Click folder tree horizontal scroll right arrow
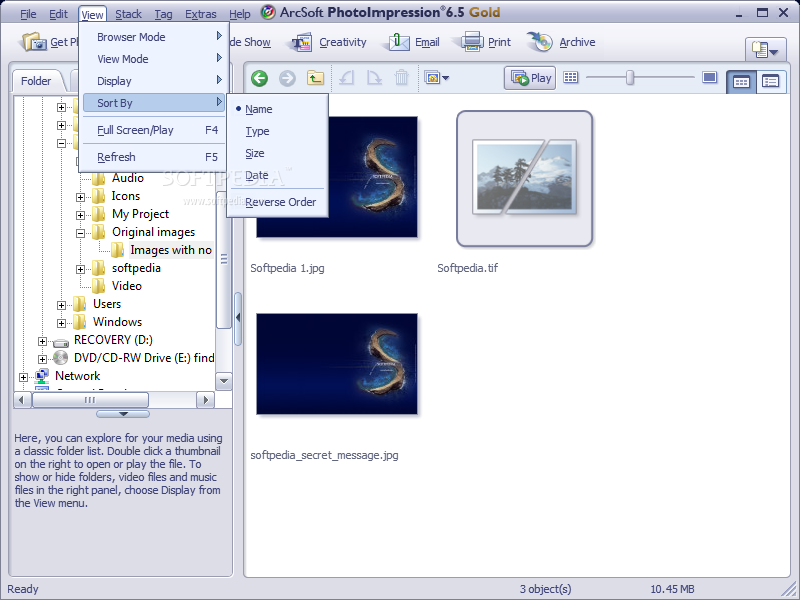The image size is (800, 600). pyautogui.click(x=206, y=399)
